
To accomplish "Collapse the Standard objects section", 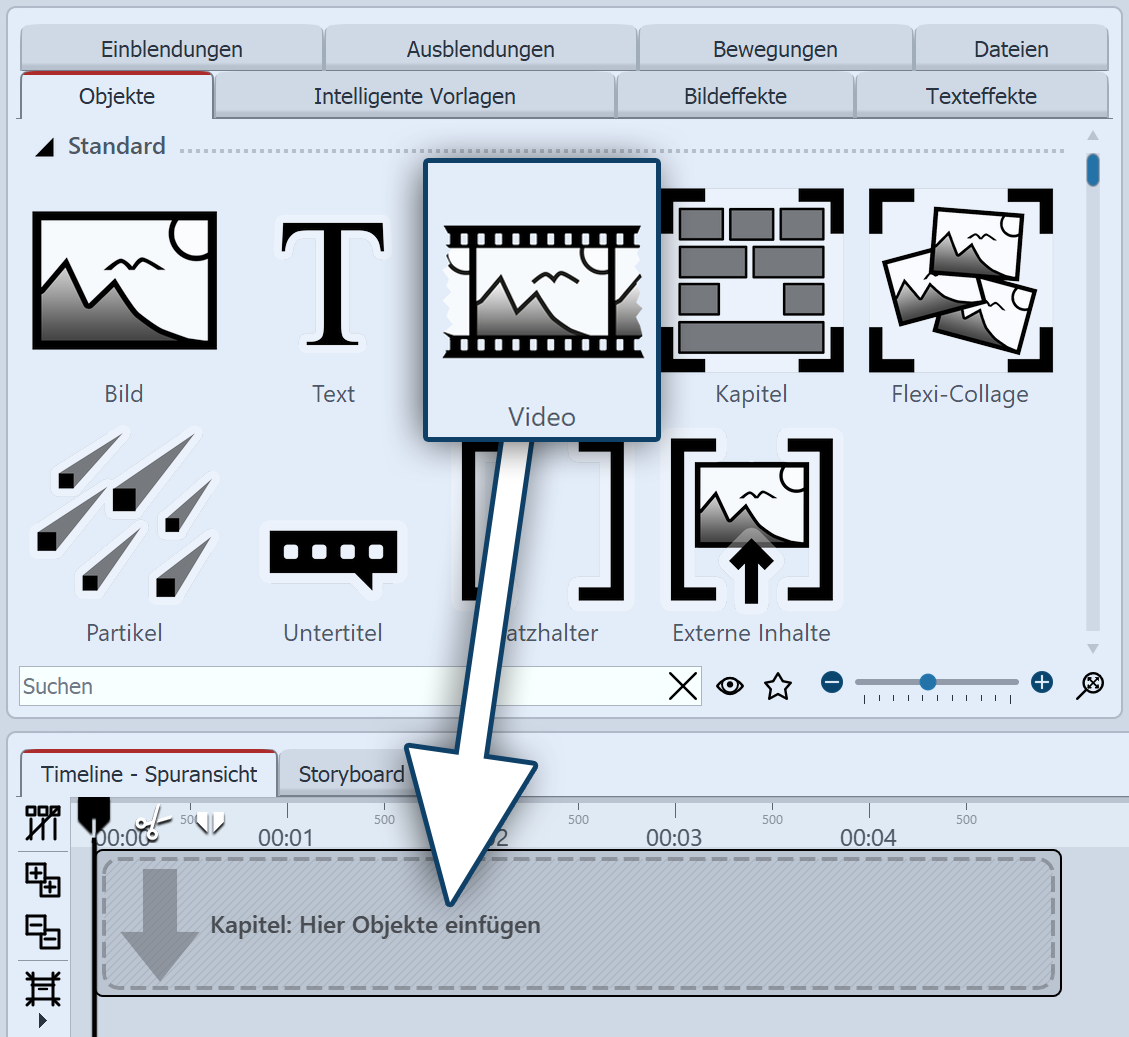I will 44,146.
